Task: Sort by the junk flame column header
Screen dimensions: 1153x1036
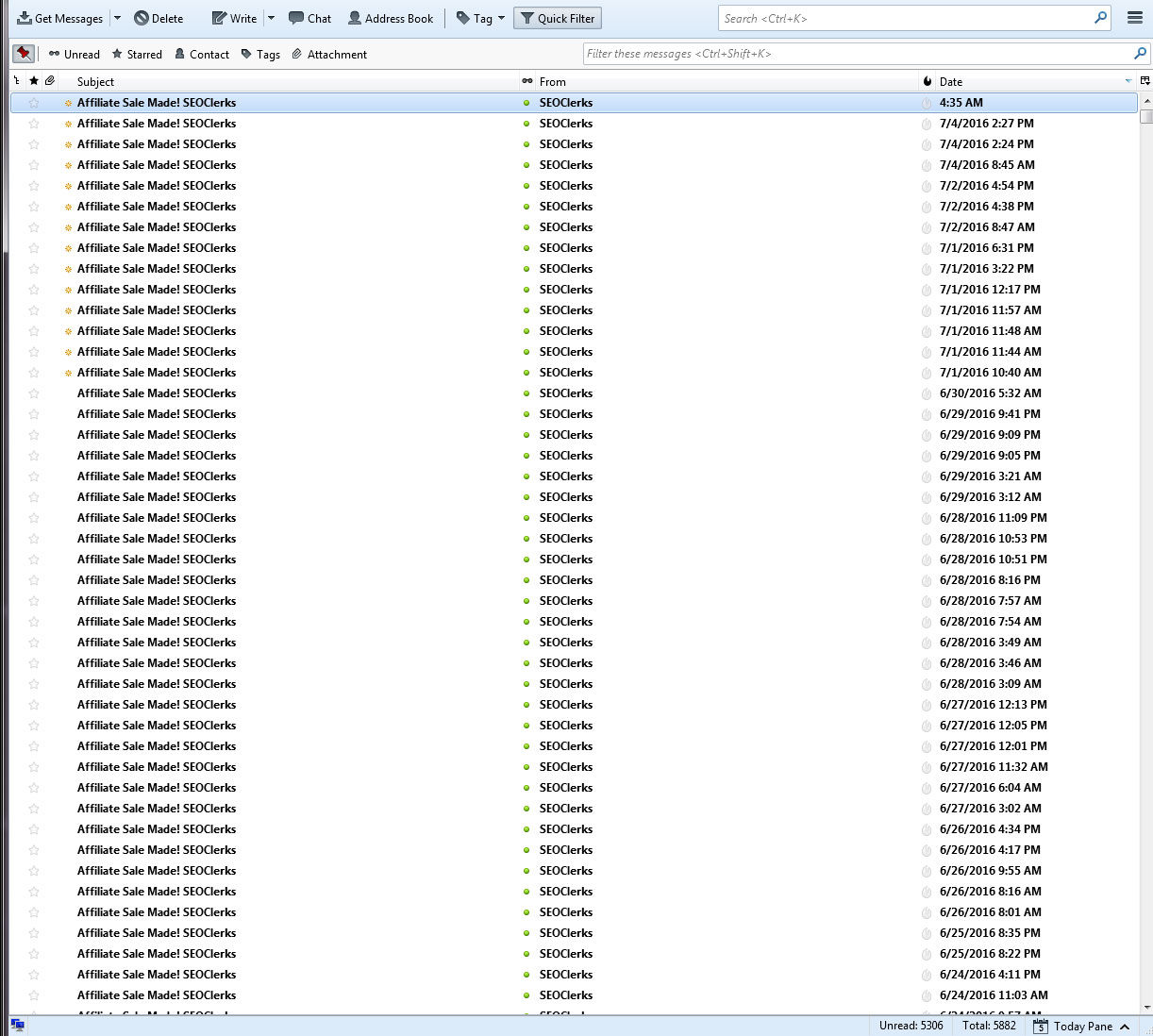Action: 927,81
